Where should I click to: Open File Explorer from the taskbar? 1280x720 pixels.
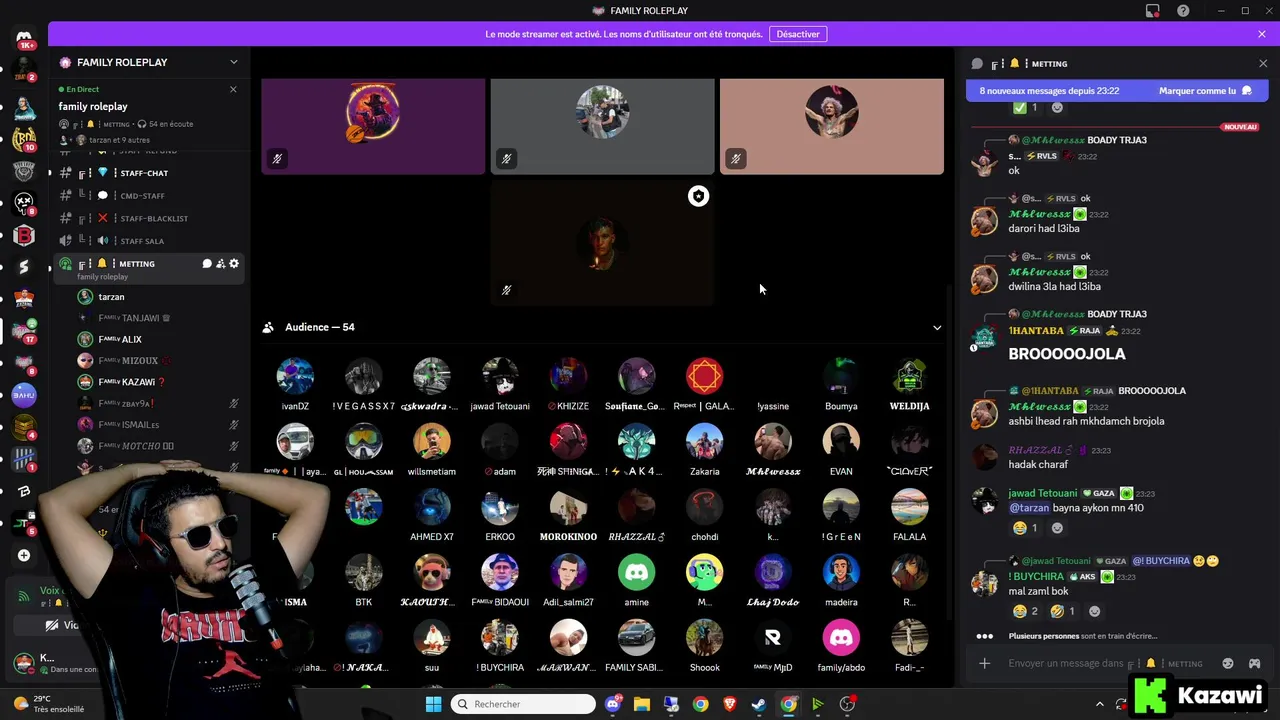(x=641, y=704)
